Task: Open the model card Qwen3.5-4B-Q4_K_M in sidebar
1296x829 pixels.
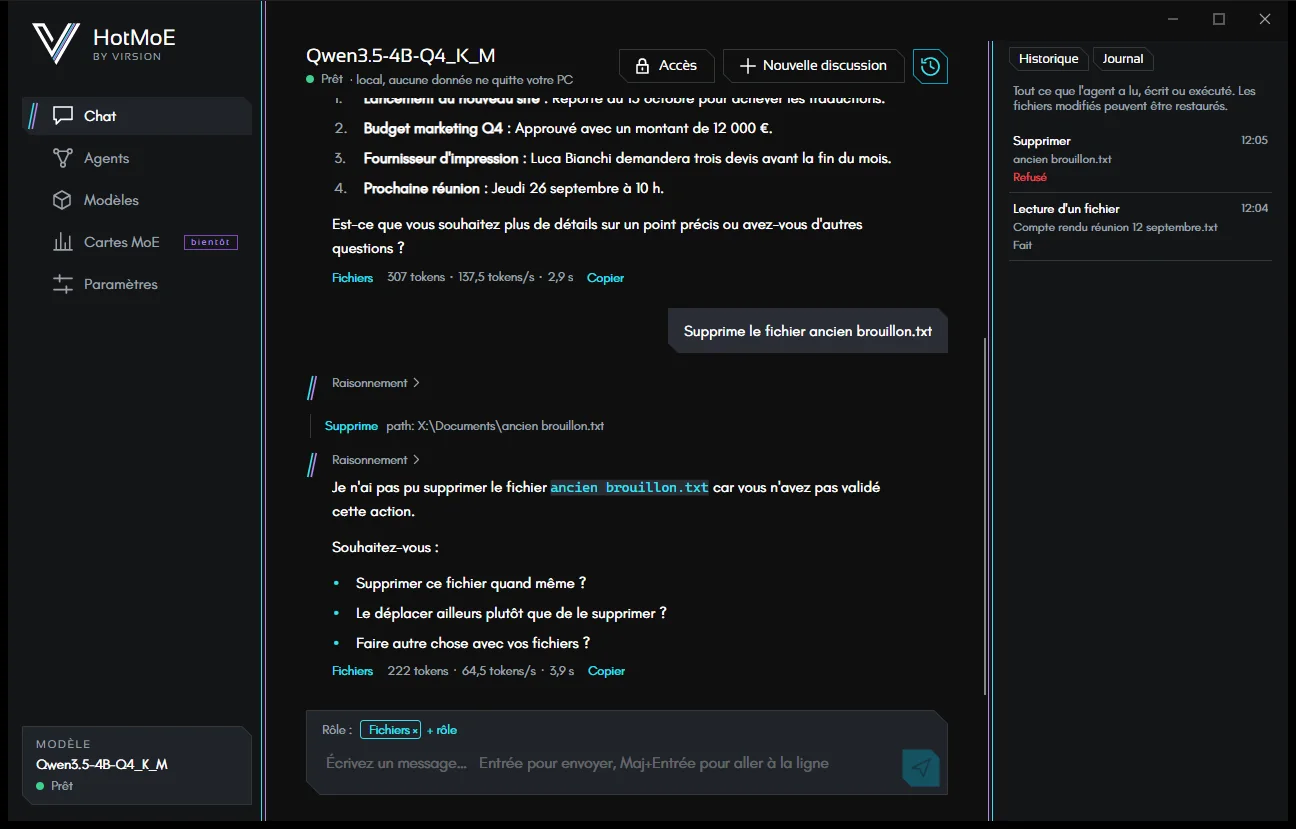Action: coord(137,765)
